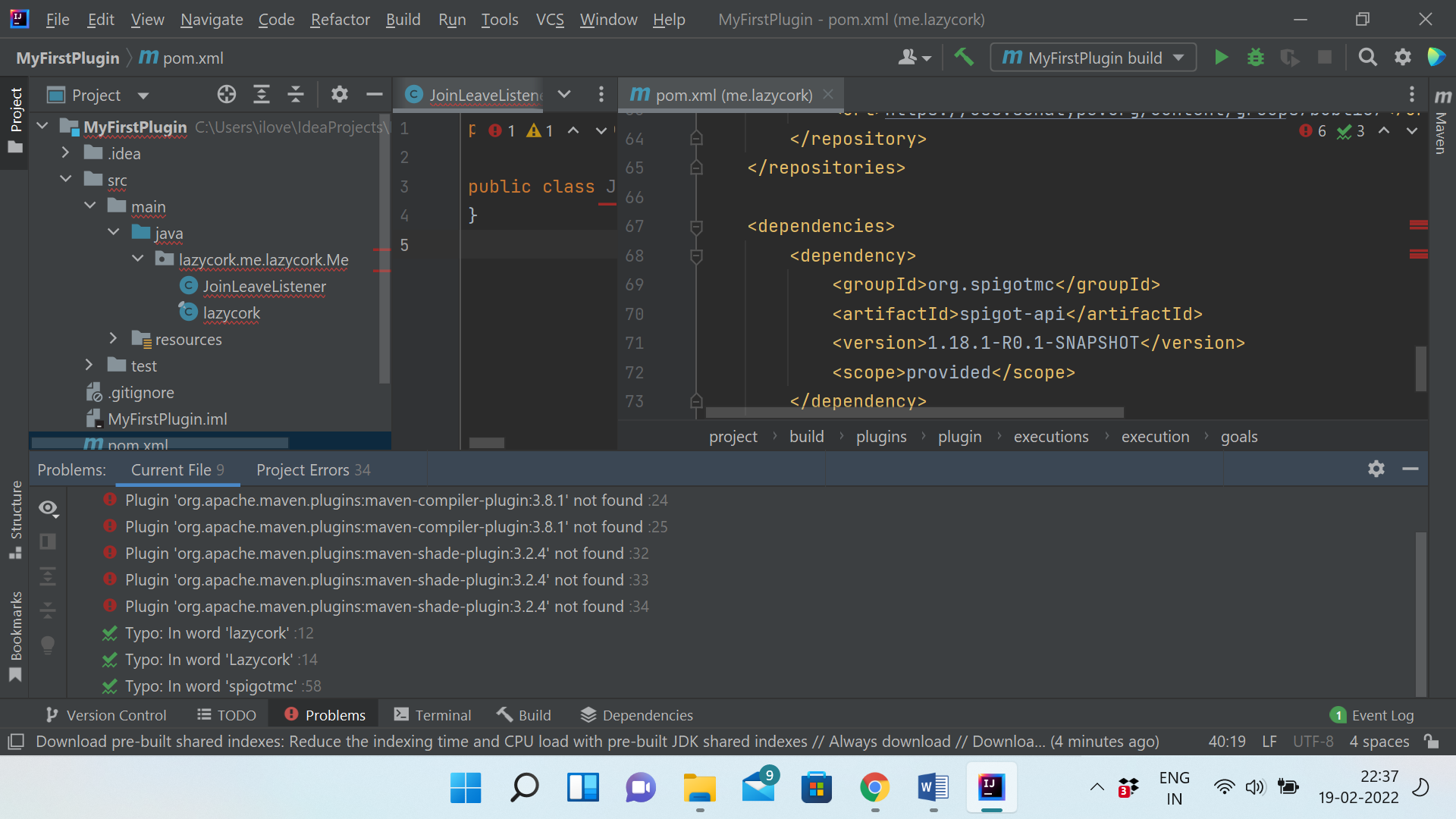Open the Event Log
The height and width of the screenshot is (819, 1456).
1373,714
